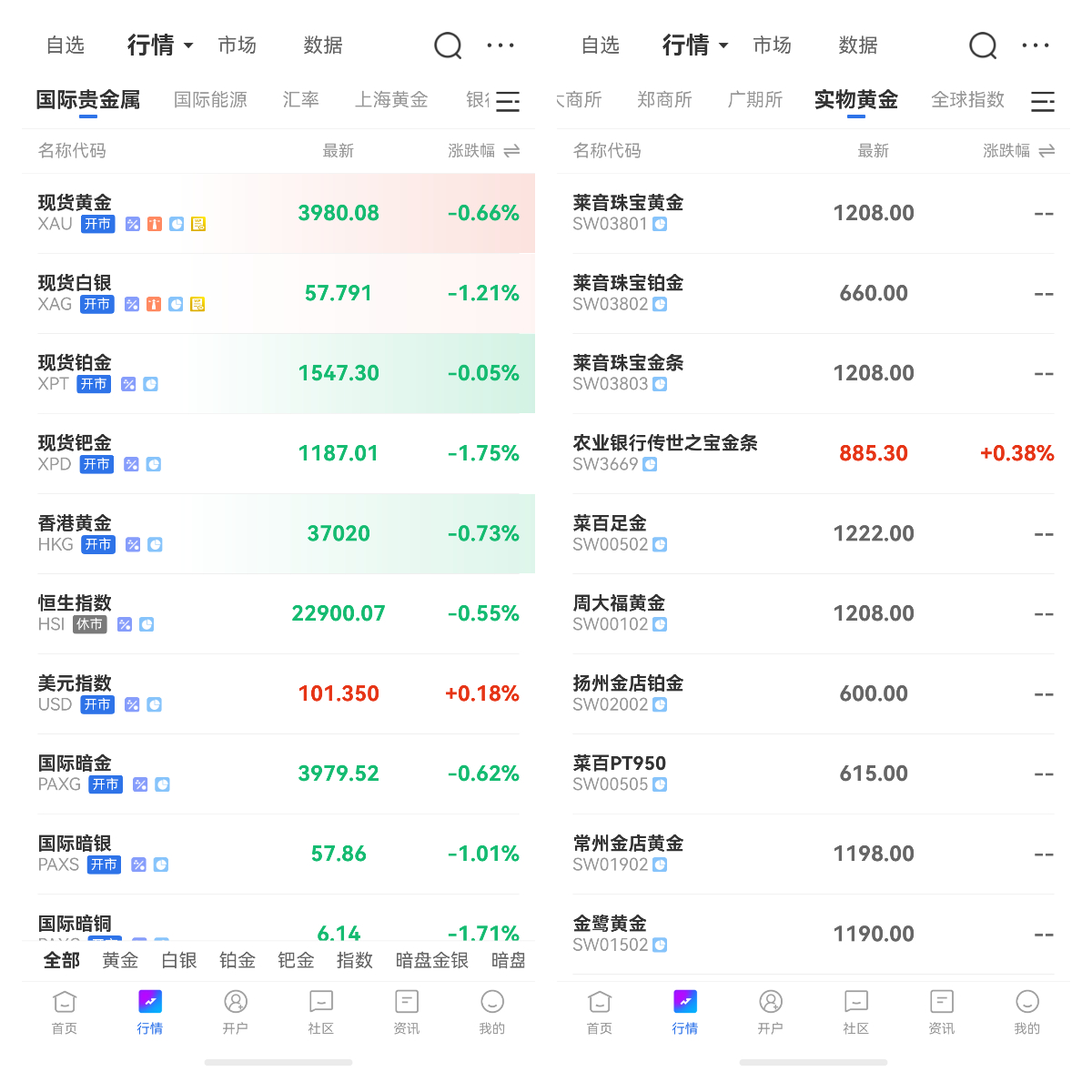Click the 3980.08 price of 现货黄金
Viewport: 1092px width, 1092px height.
click(339, 213)
